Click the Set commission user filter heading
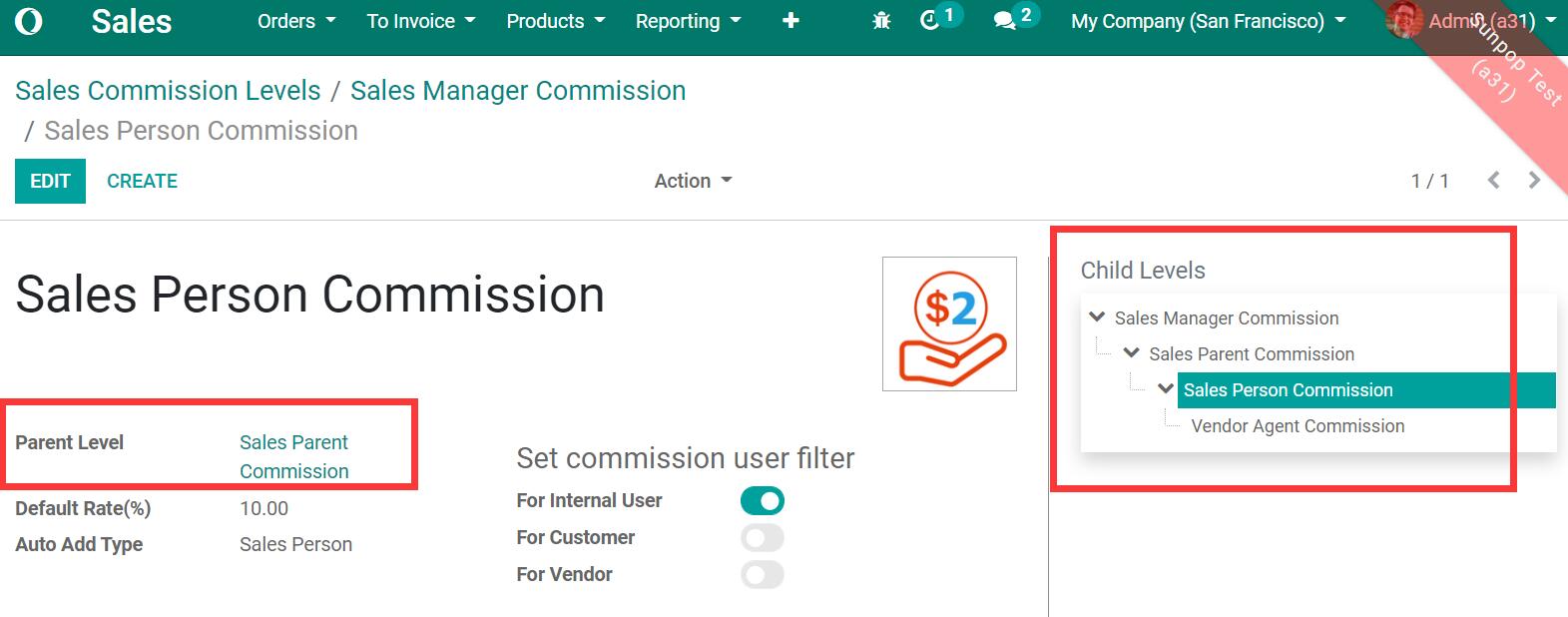The height and width of the screenshot is (617, 1568). [686, 458]
